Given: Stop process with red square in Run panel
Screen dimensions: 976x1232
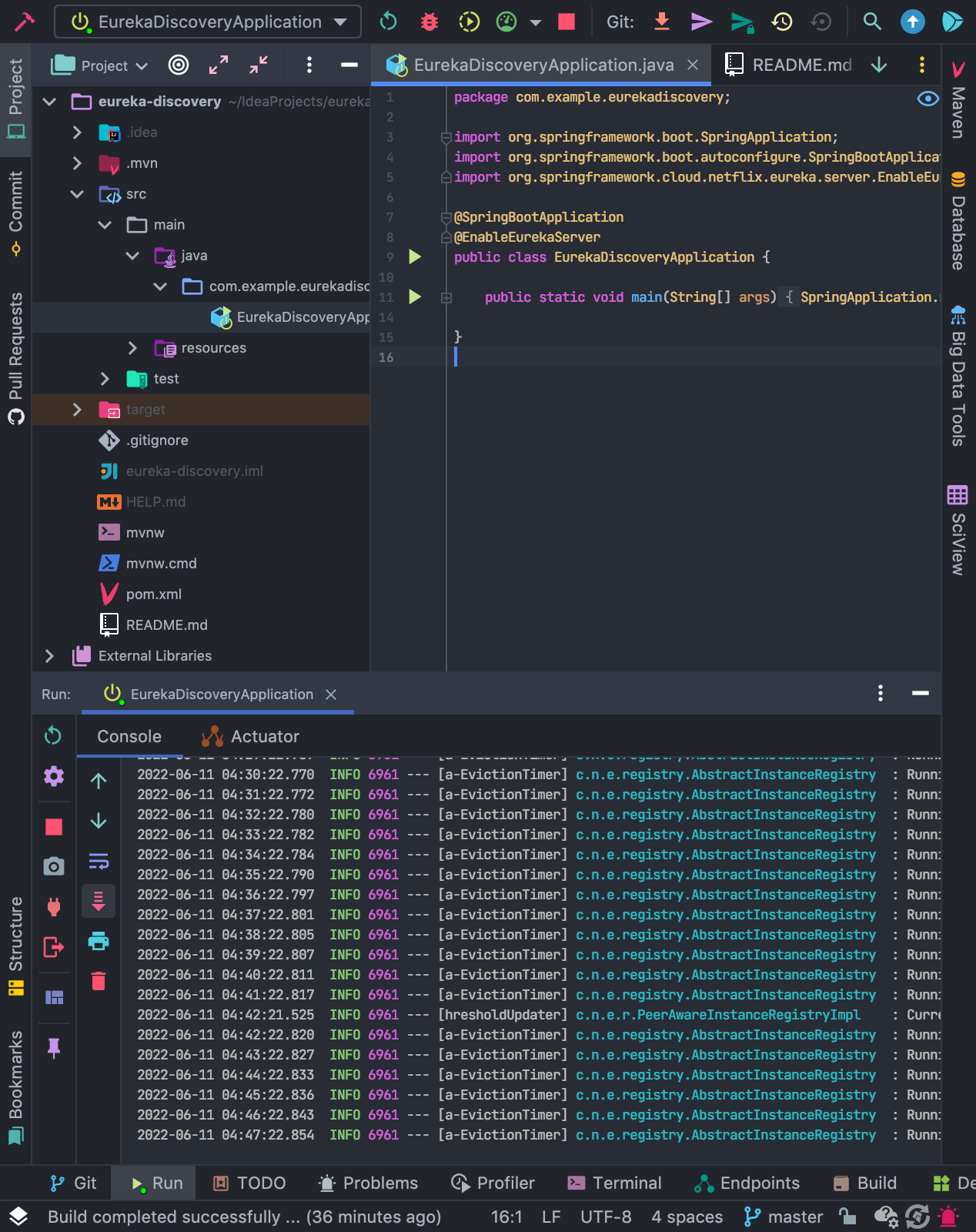Looking at the screenshot, I should click(54, 827).
